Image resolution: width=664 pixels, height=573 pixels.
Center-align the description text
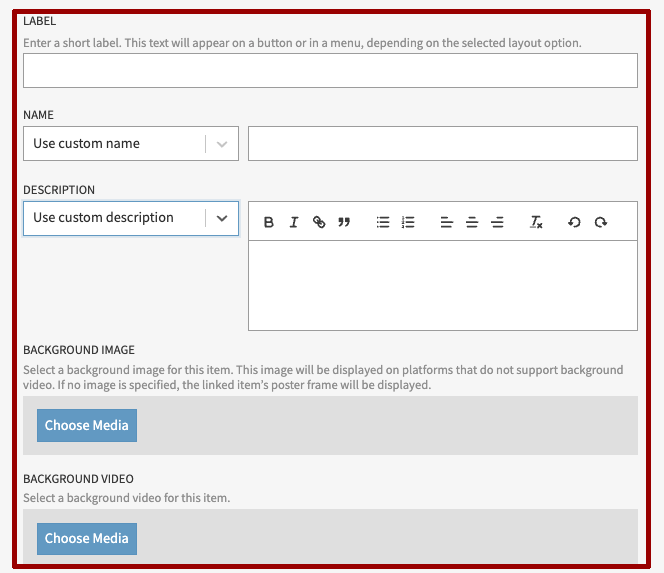pos(472,222)
